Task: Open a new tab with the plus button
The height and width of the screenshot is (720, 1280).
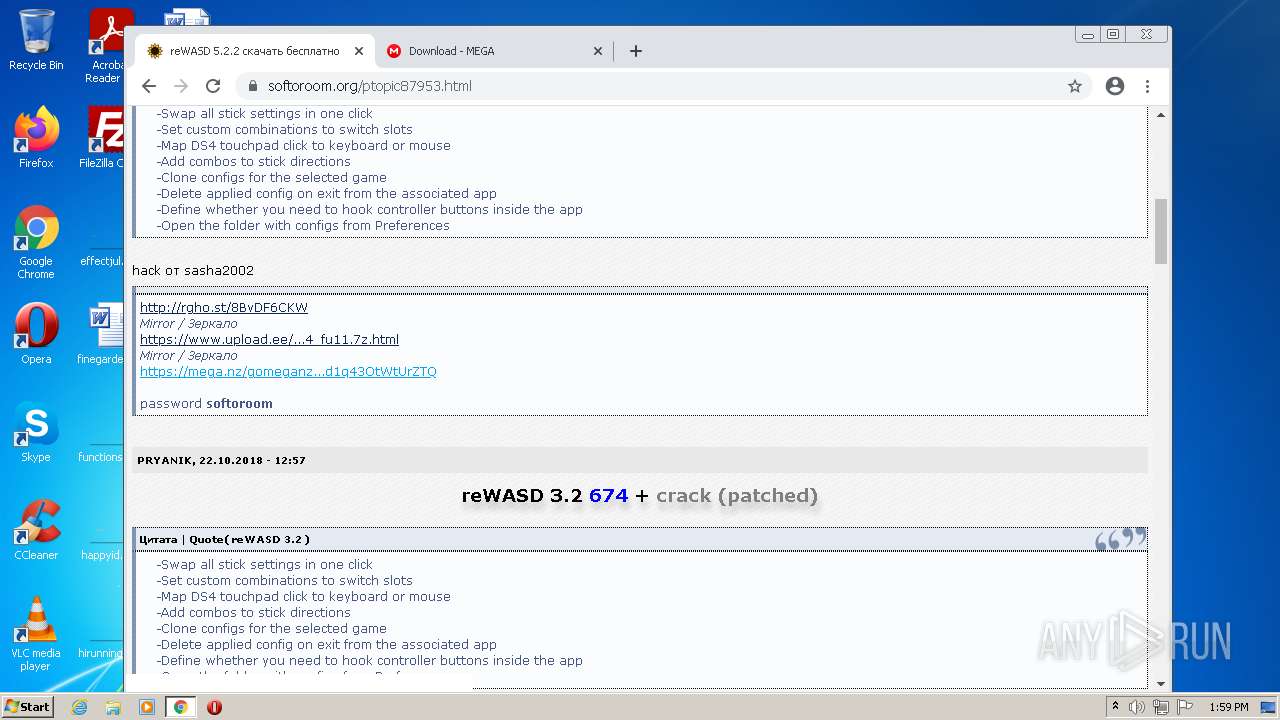Action: coord(636,51)
